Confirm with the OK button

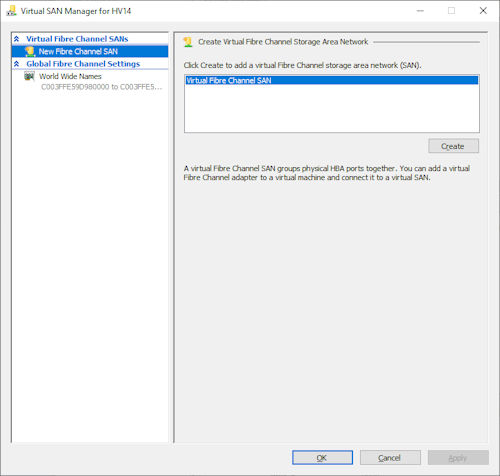point(322,458)
